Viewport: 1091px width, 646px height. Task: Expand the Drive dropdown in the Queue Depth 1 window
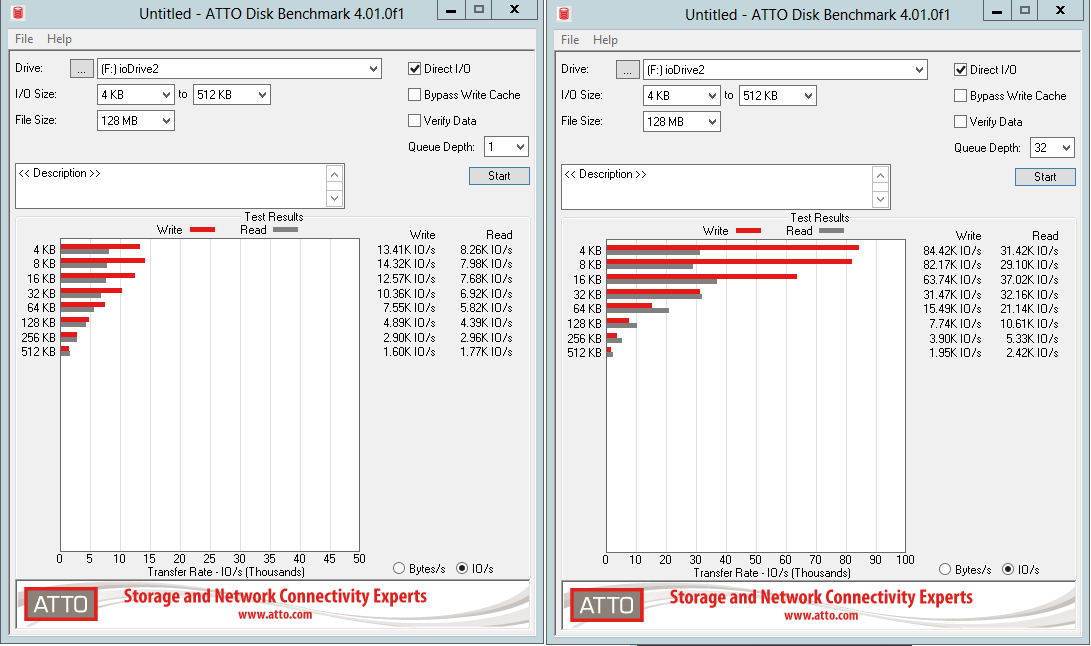coord(374,68)
